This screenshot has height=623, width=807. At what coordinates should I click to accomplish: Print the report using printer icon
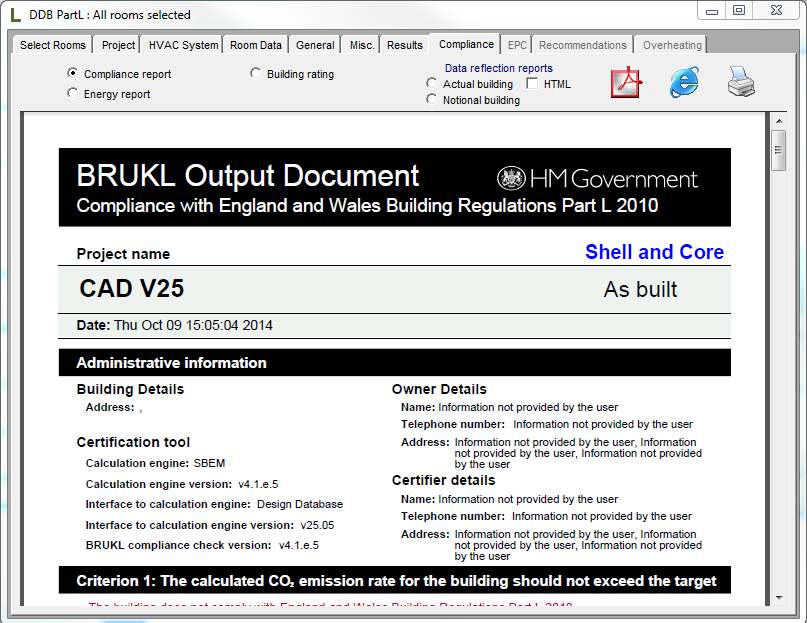[741, 82]
